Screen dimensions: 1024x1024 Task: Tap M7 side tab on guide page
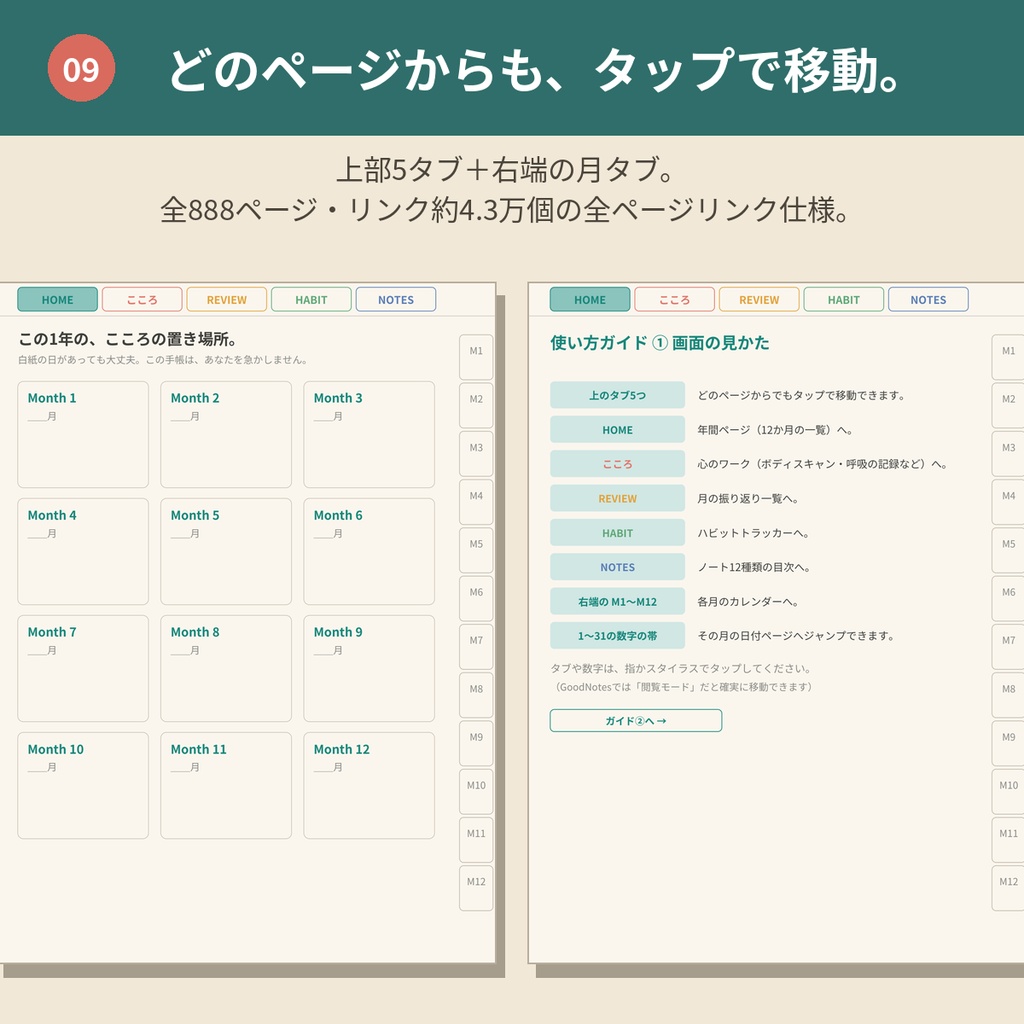[x=1008, y=647]
